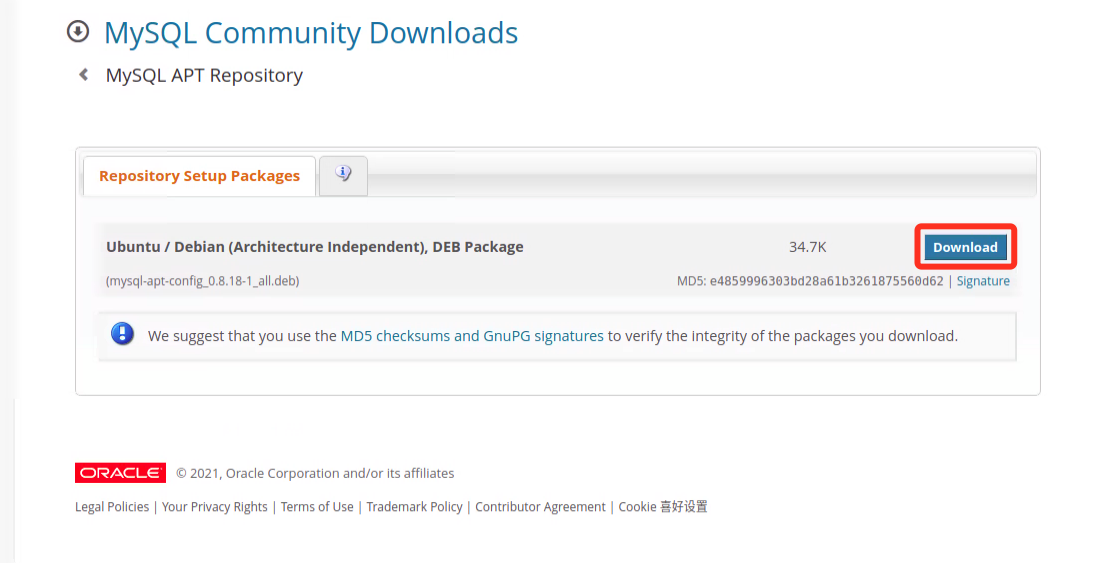Screen dimensions: 1110x563
Task: Open the Contributor Agreement footer link
Action: click(x=540, y=507)
